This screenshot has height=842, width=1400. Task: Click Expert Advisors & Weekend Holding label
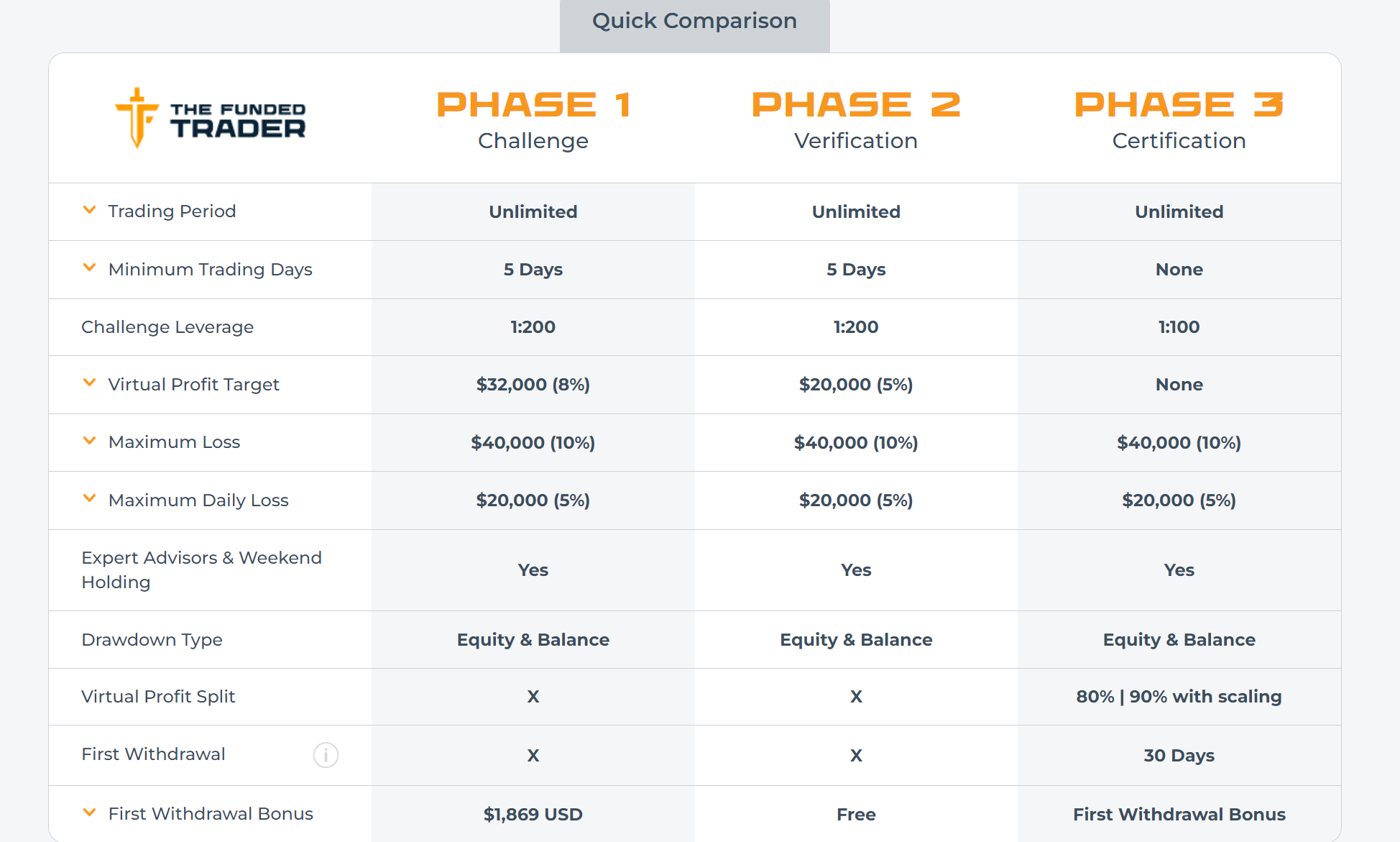[x=201, y=570]
